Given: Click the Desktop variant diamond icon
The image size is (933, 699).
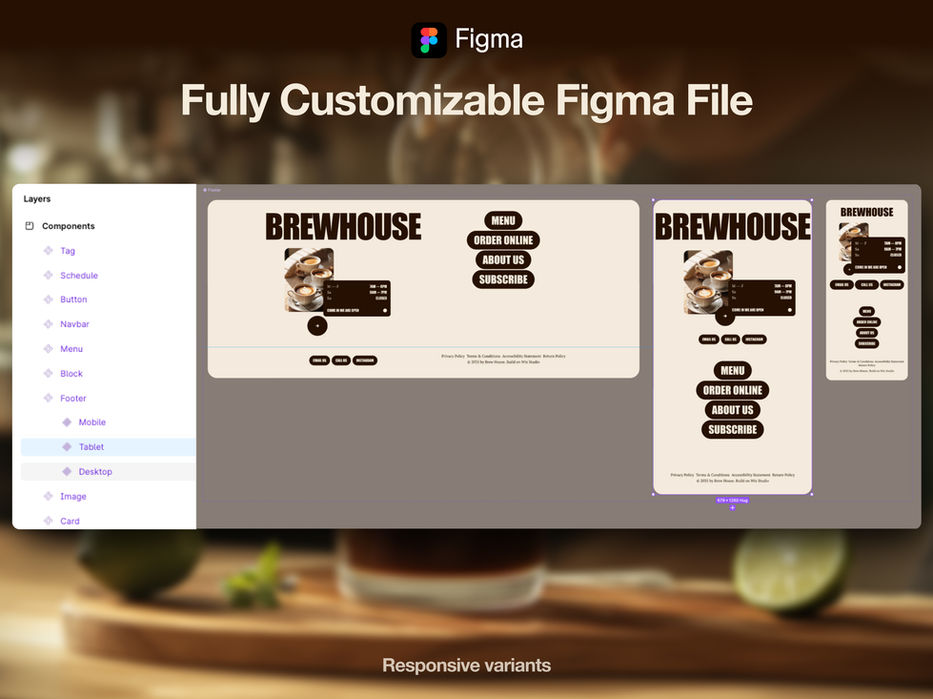Looking at the screenshot, I should (67, 471).
